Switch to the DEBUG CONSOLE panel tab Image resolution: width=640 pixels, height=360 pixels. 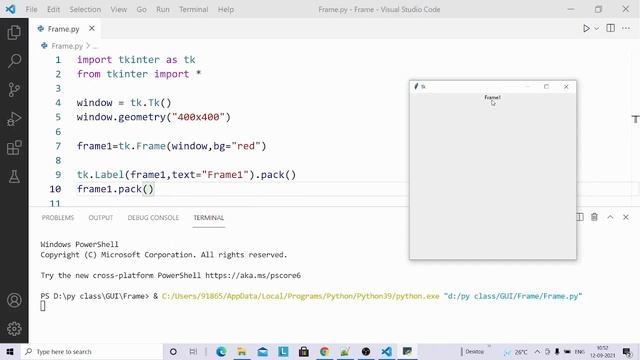153,218
